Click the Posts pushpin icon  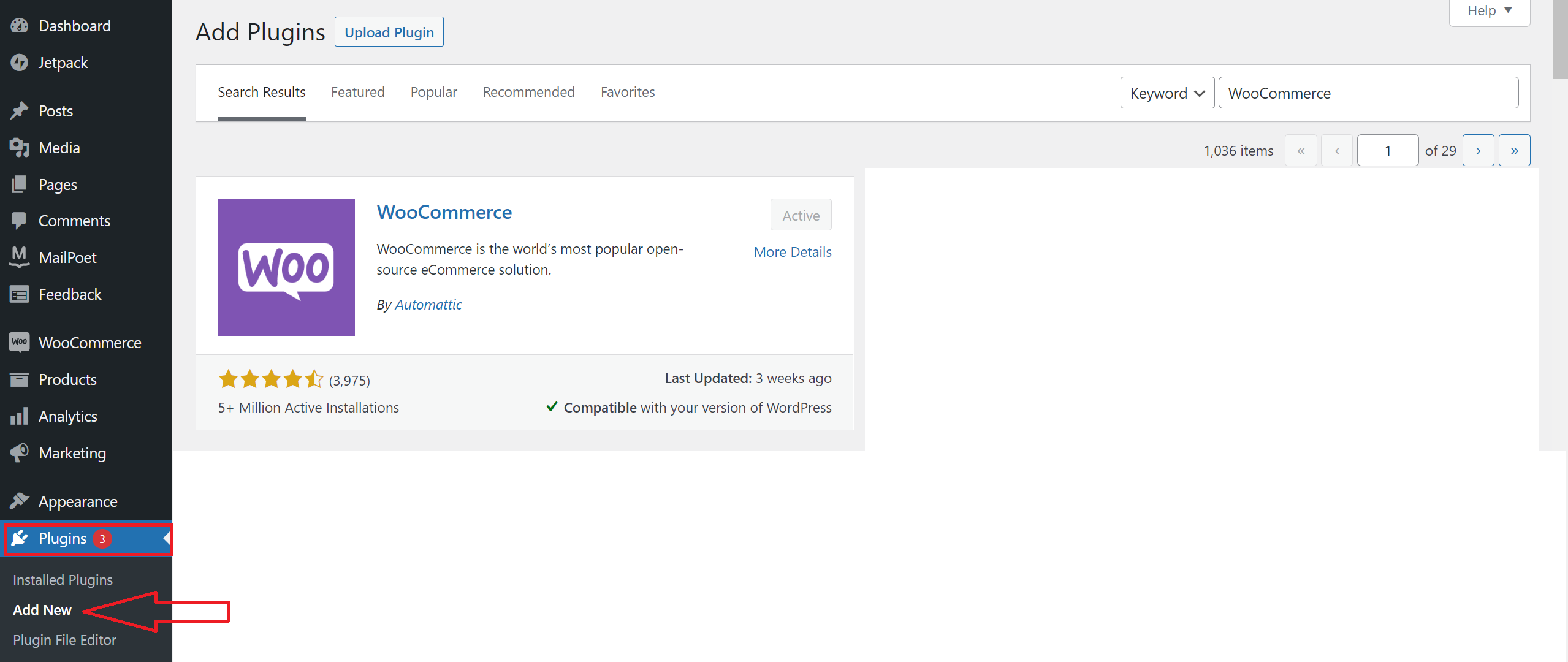(x=19, y=111)
